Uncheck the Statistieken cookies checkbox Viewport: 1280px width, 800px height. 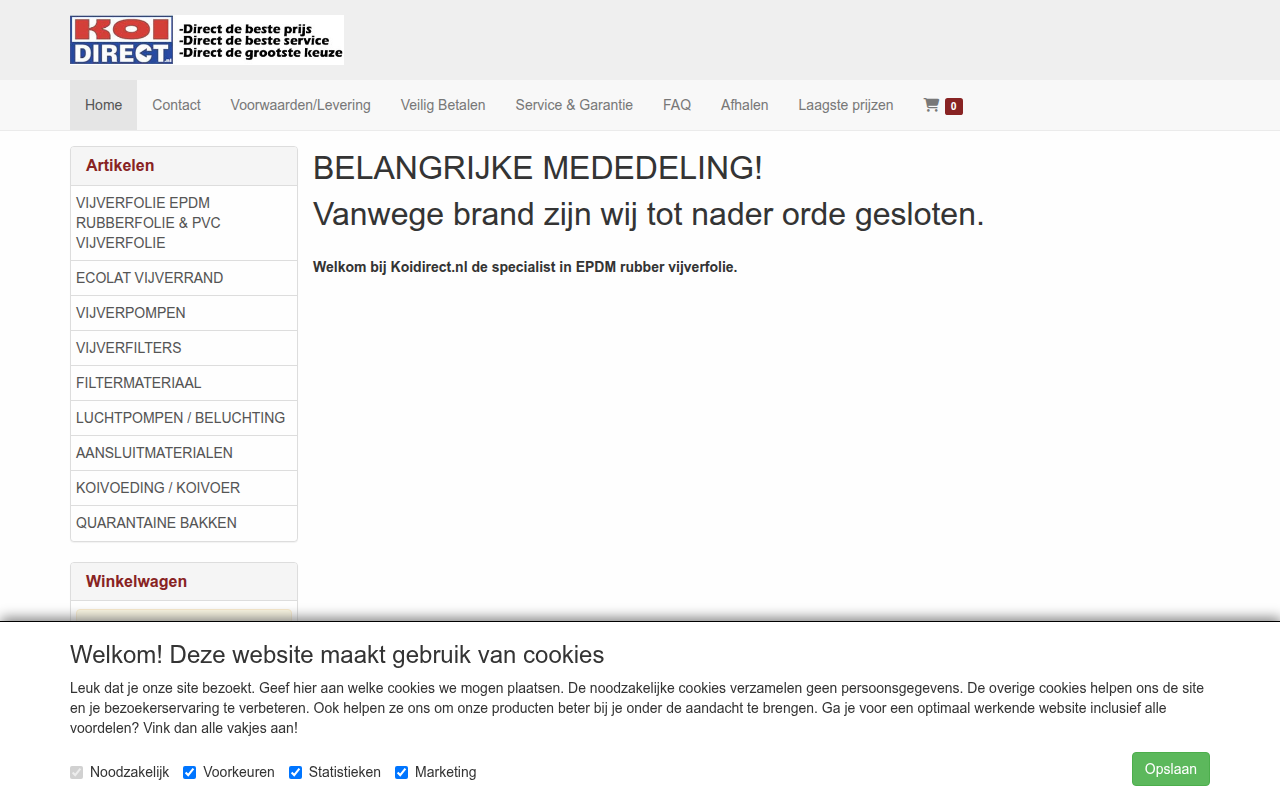pos(296,772)
